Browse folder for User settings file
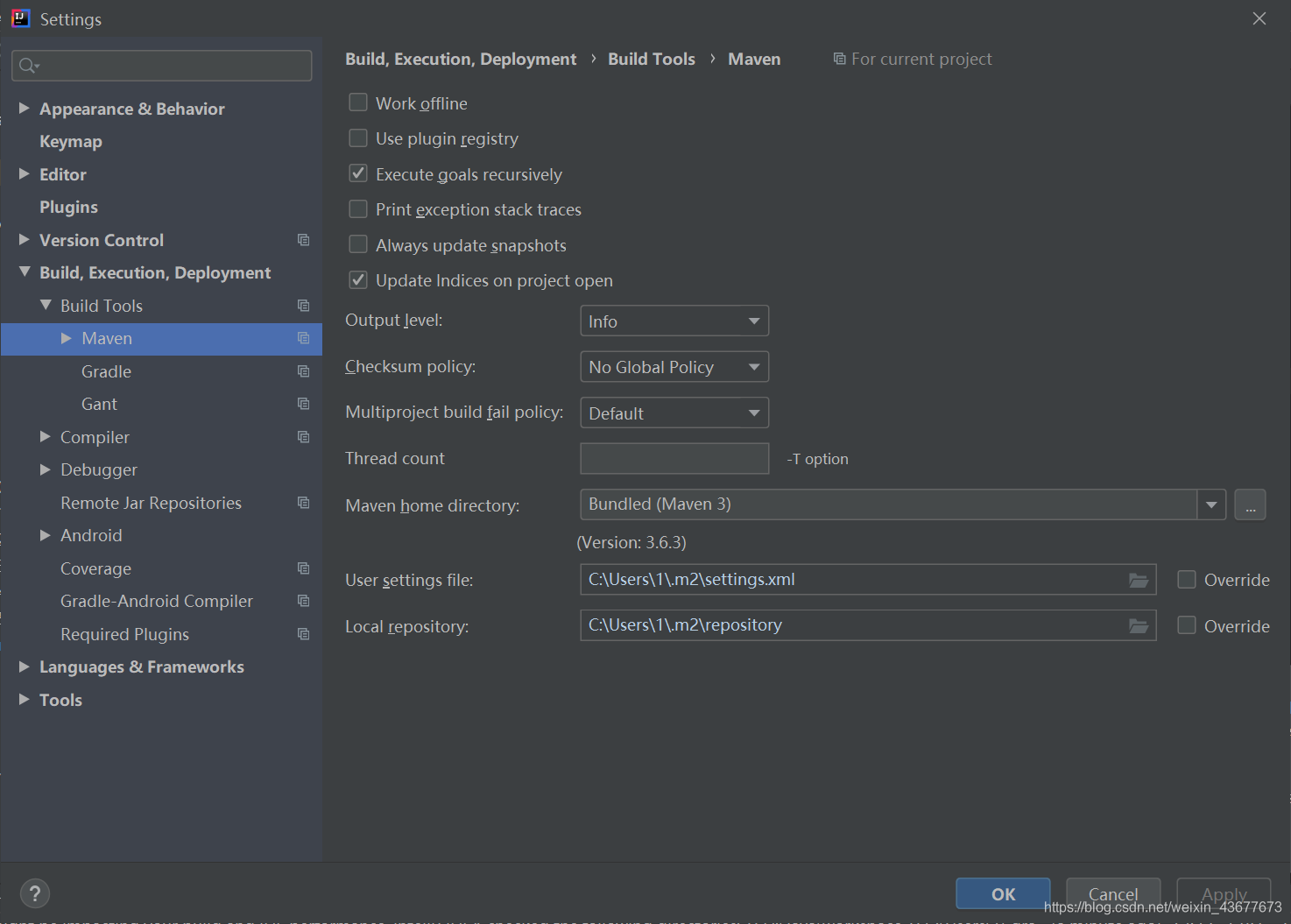Screen dimensions: 1291x924 [x=1138, y=580]
